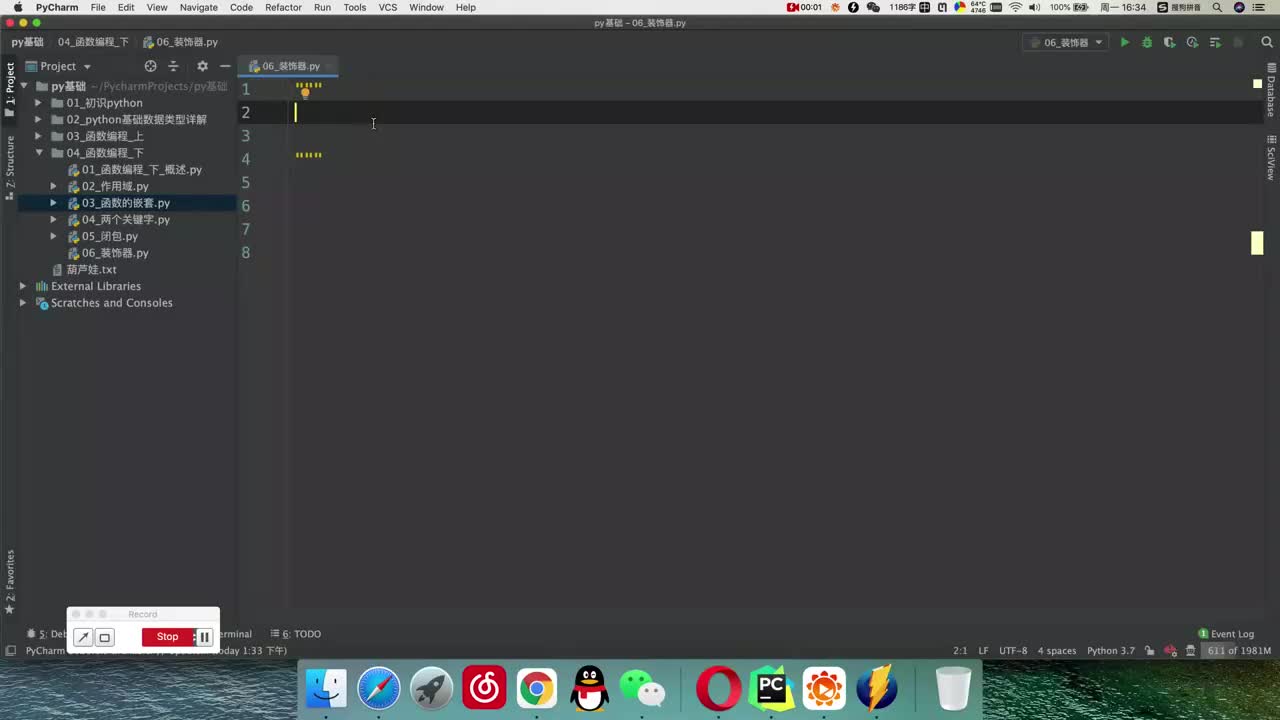Locate current file with the crosshair icon

[x=150, y=66]
